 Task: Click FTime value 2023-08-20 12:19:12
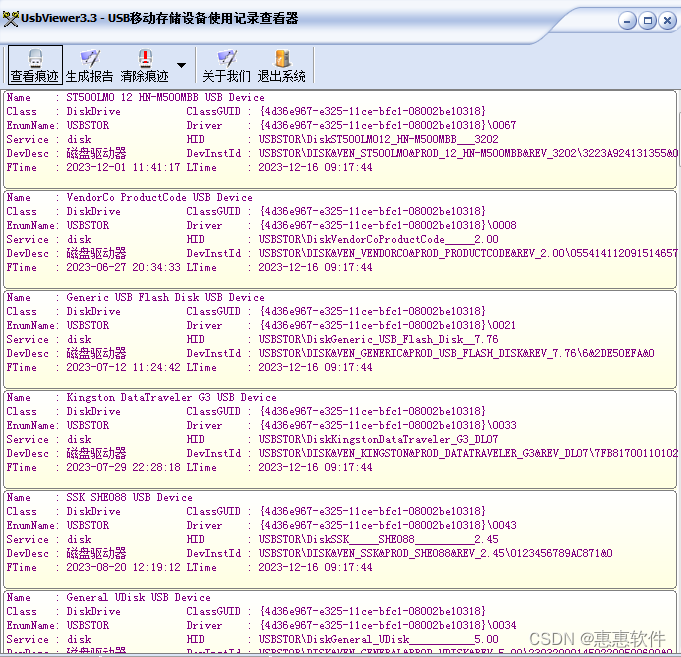tap(123, 567)
